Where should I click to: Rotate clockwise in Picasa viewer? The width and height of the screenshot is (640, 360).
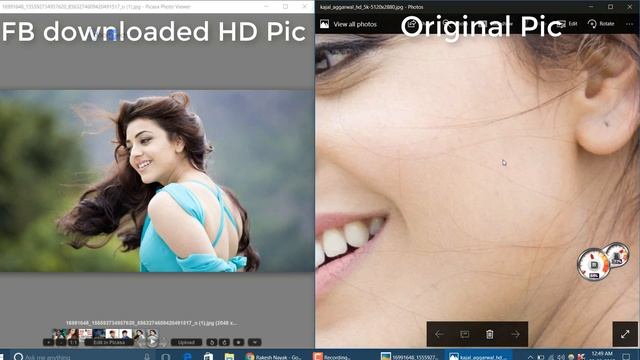coord(224,342)
